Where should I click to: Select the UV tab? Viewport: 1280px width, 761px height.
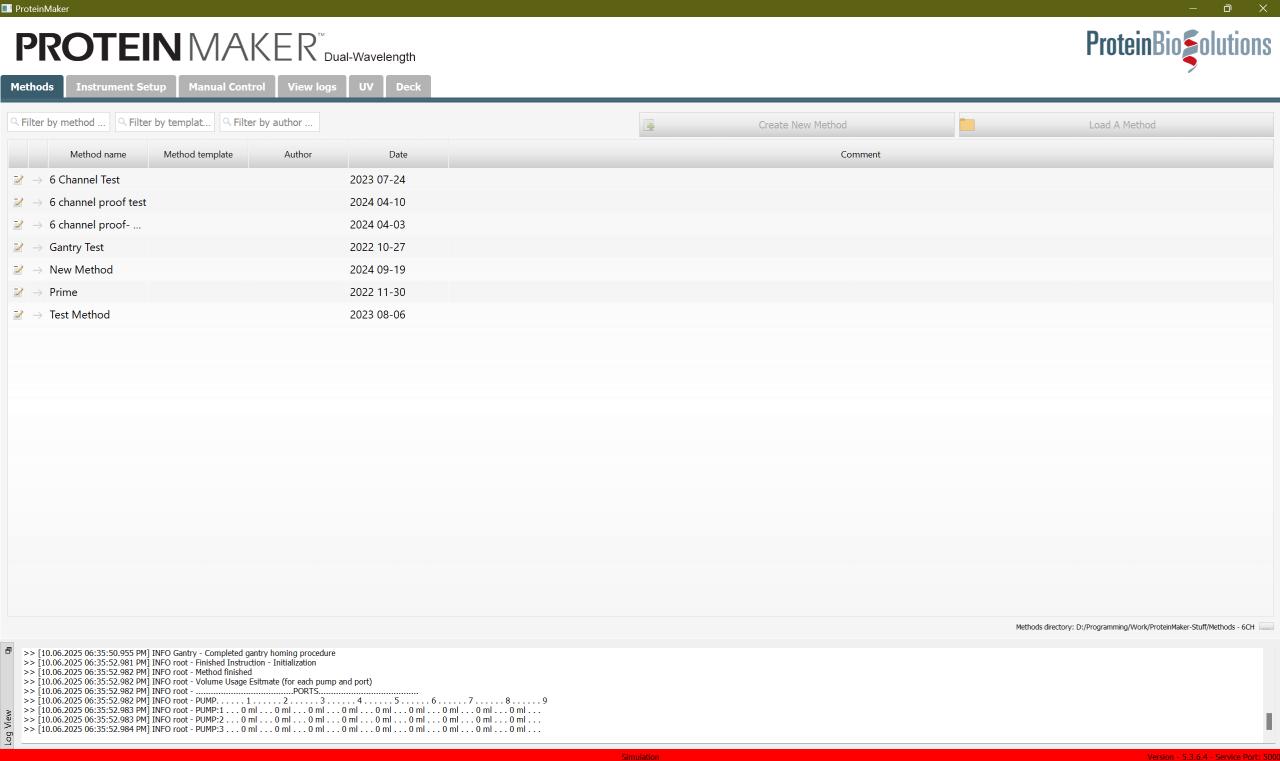366,87
